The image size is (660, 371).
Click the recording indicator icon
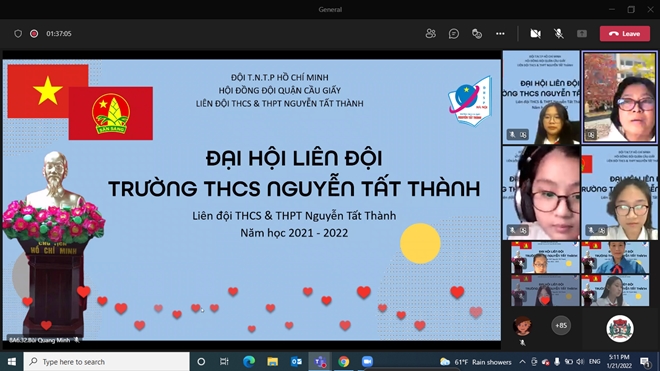[x=34, y=33]
